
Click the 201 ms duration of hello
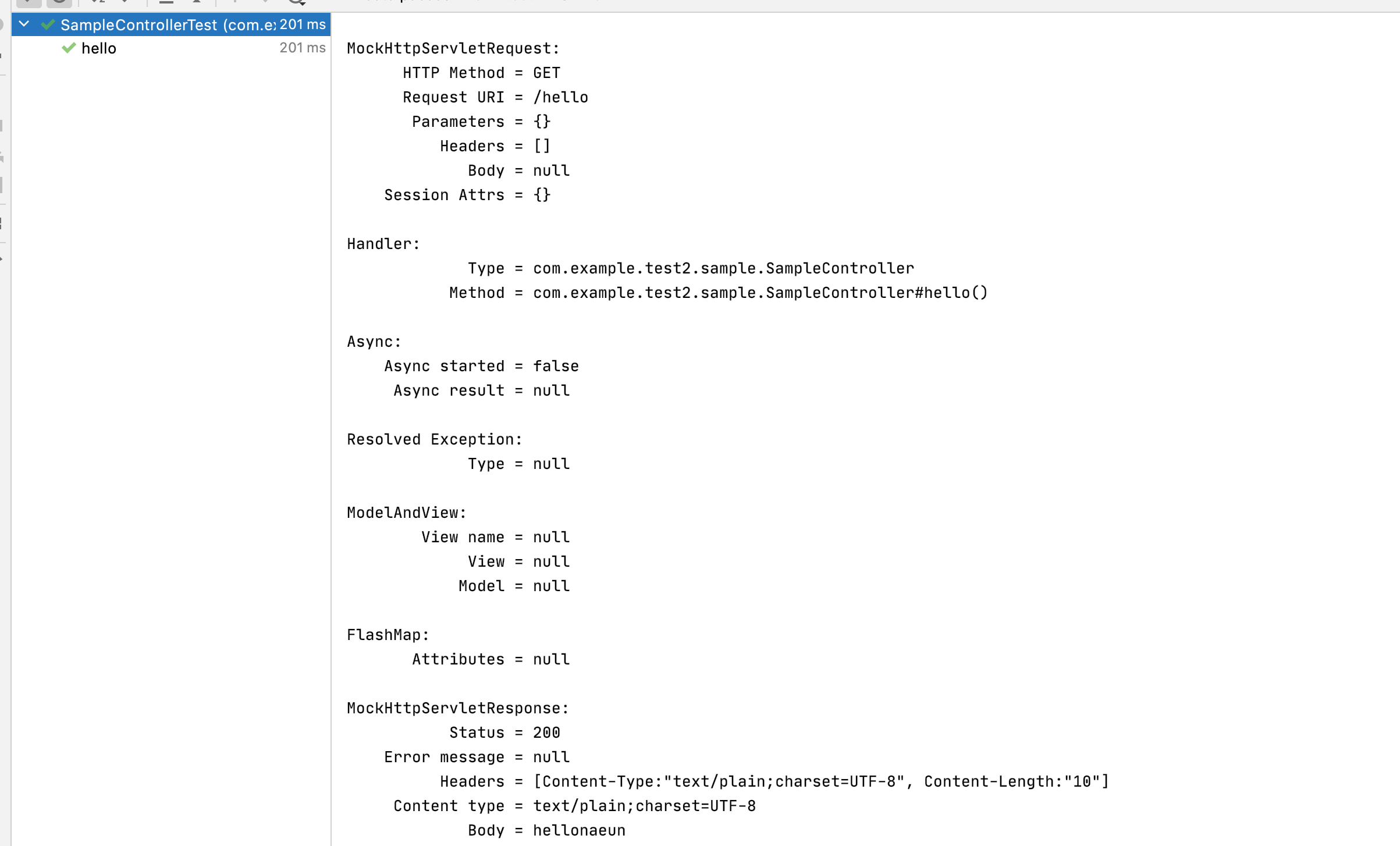point(302,48)
